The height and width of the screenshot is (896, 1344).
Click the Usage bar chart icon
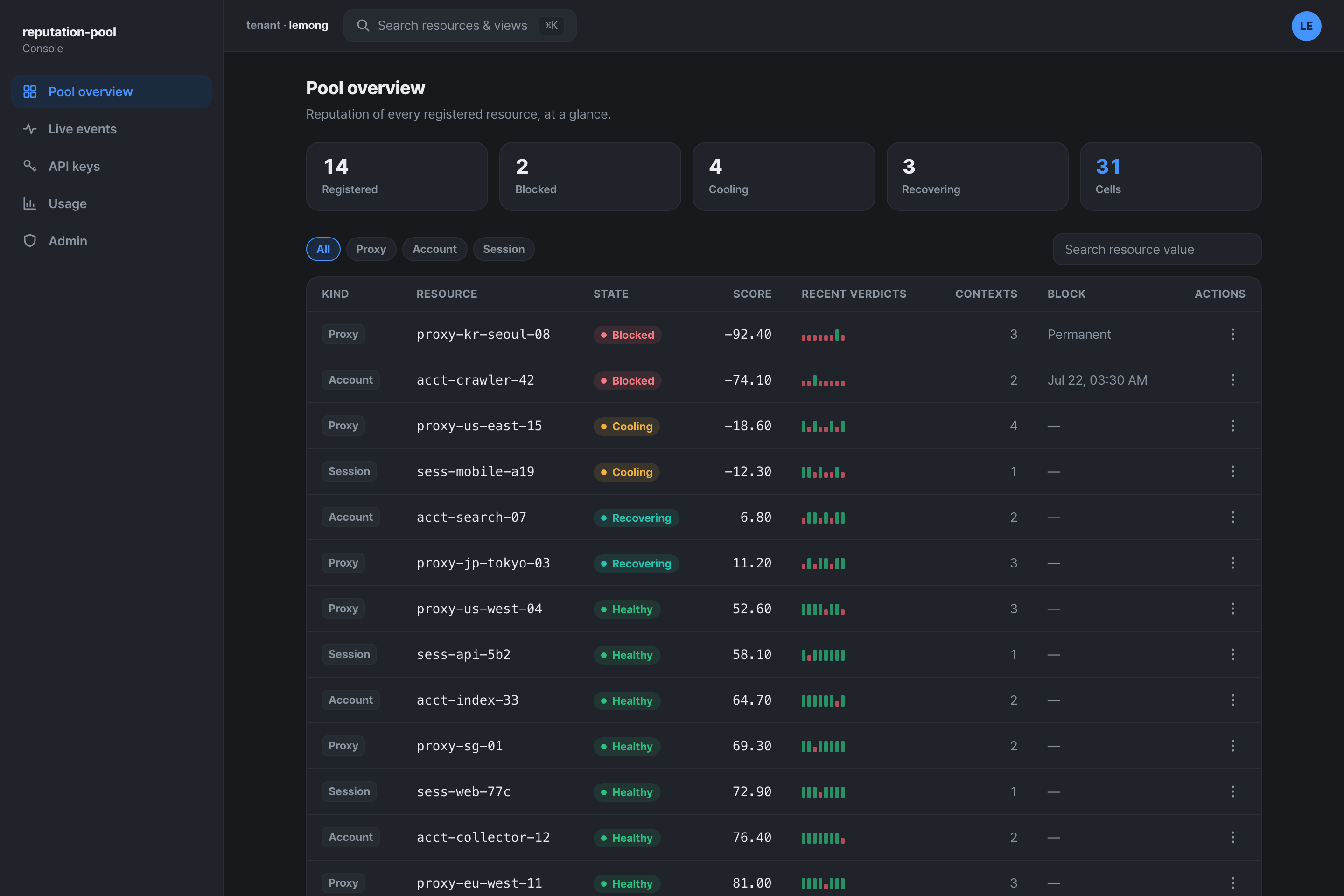(x=30, y=203)
